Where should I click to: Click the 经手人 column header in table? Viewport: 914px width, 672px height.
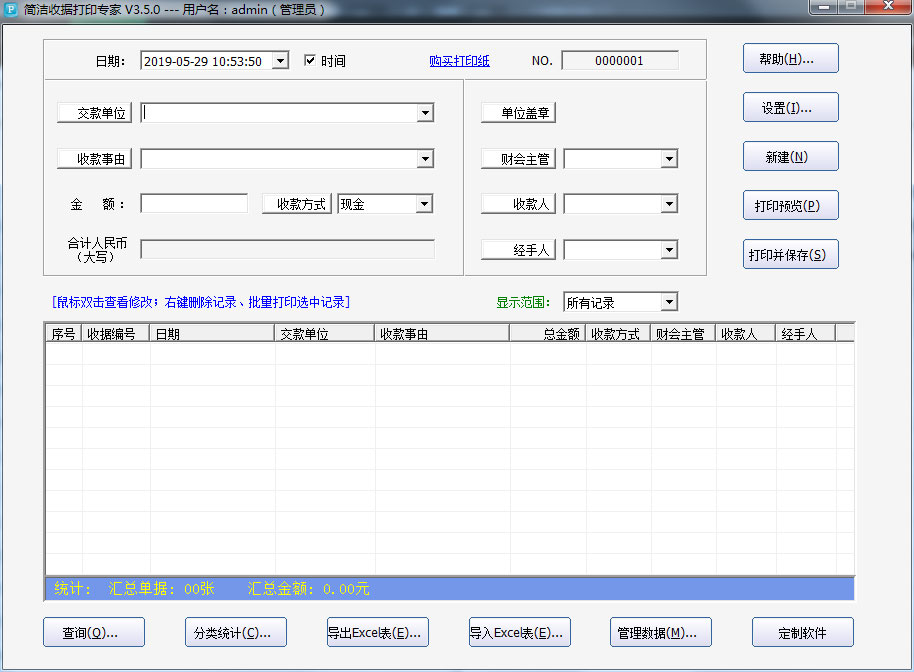coord(806,334)
